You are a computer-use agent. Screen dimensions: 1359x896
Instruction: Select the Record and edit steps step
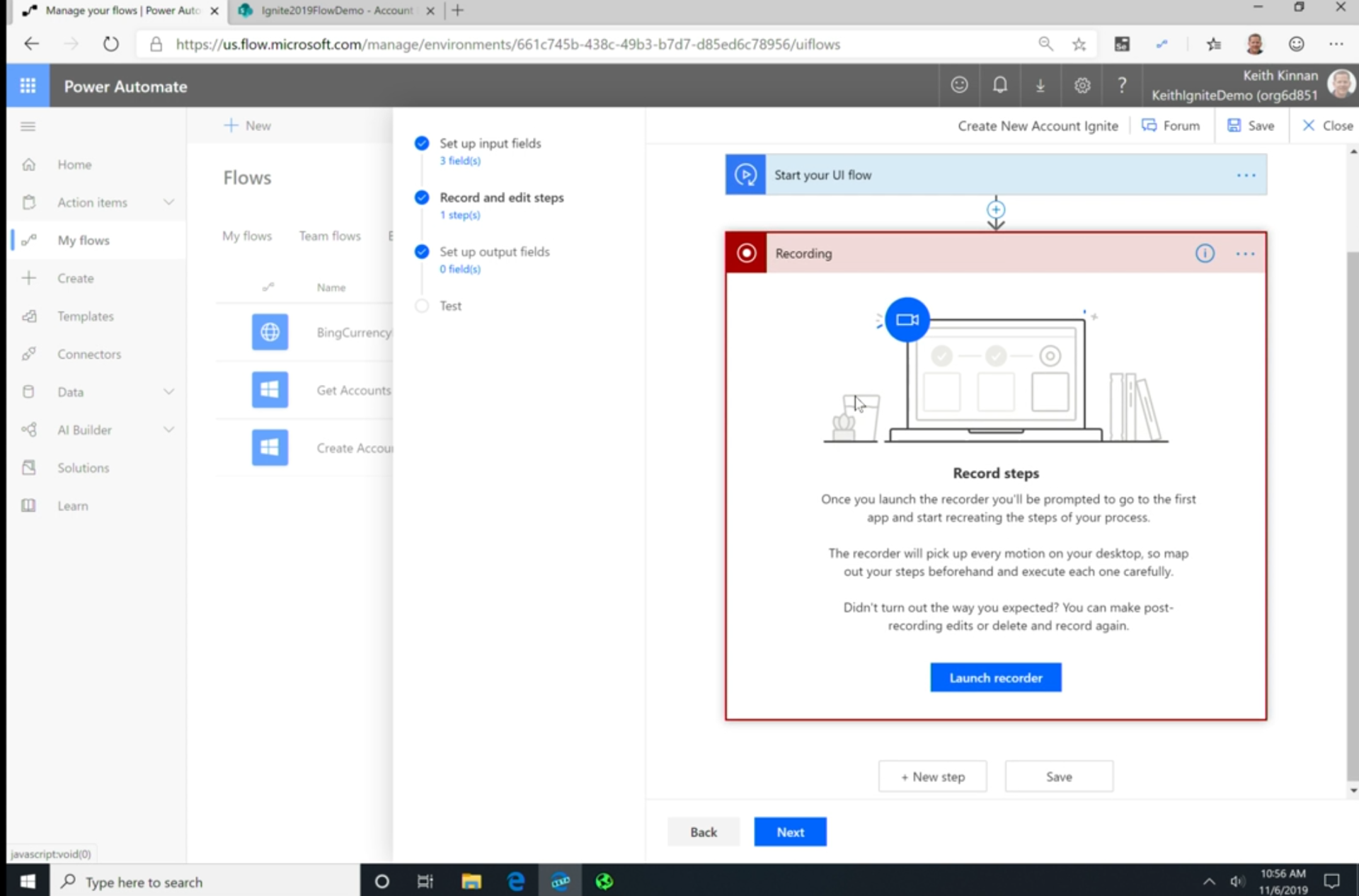pos(501,197)
